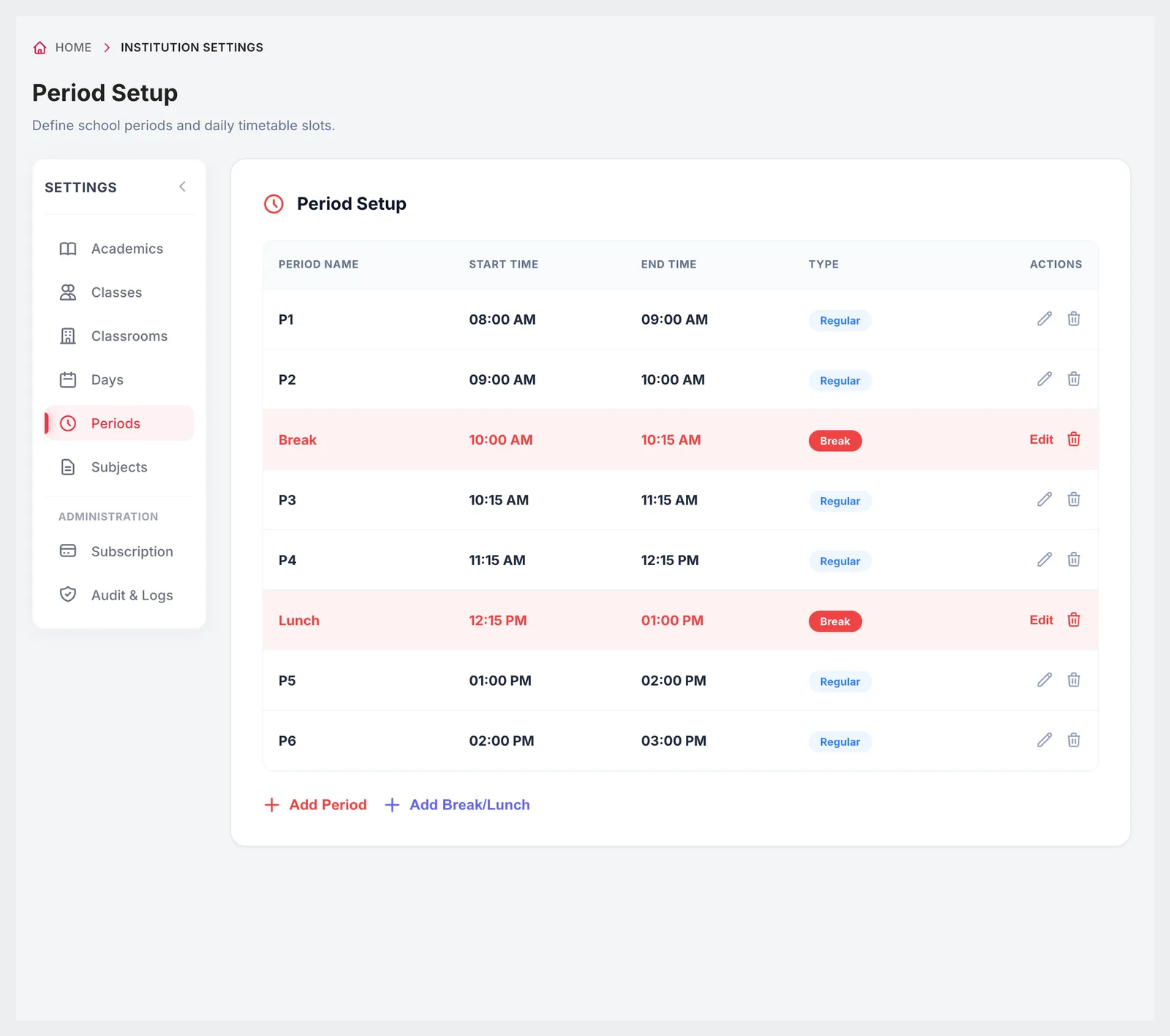Trash the P4 period row
The width and height of the screenshot is (1170, 1036).
tap(1073, 559)
